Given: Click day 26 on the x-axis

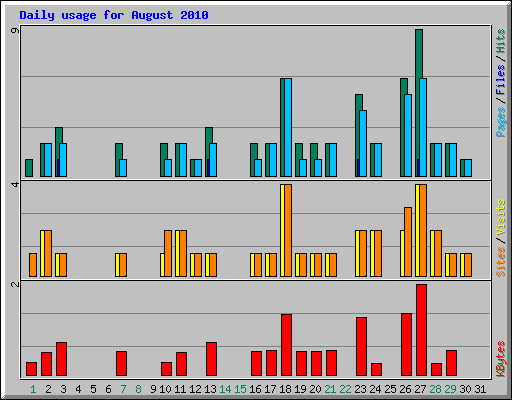Looking at the screenshot, I should pyautogui.click(x=405, y=389).
